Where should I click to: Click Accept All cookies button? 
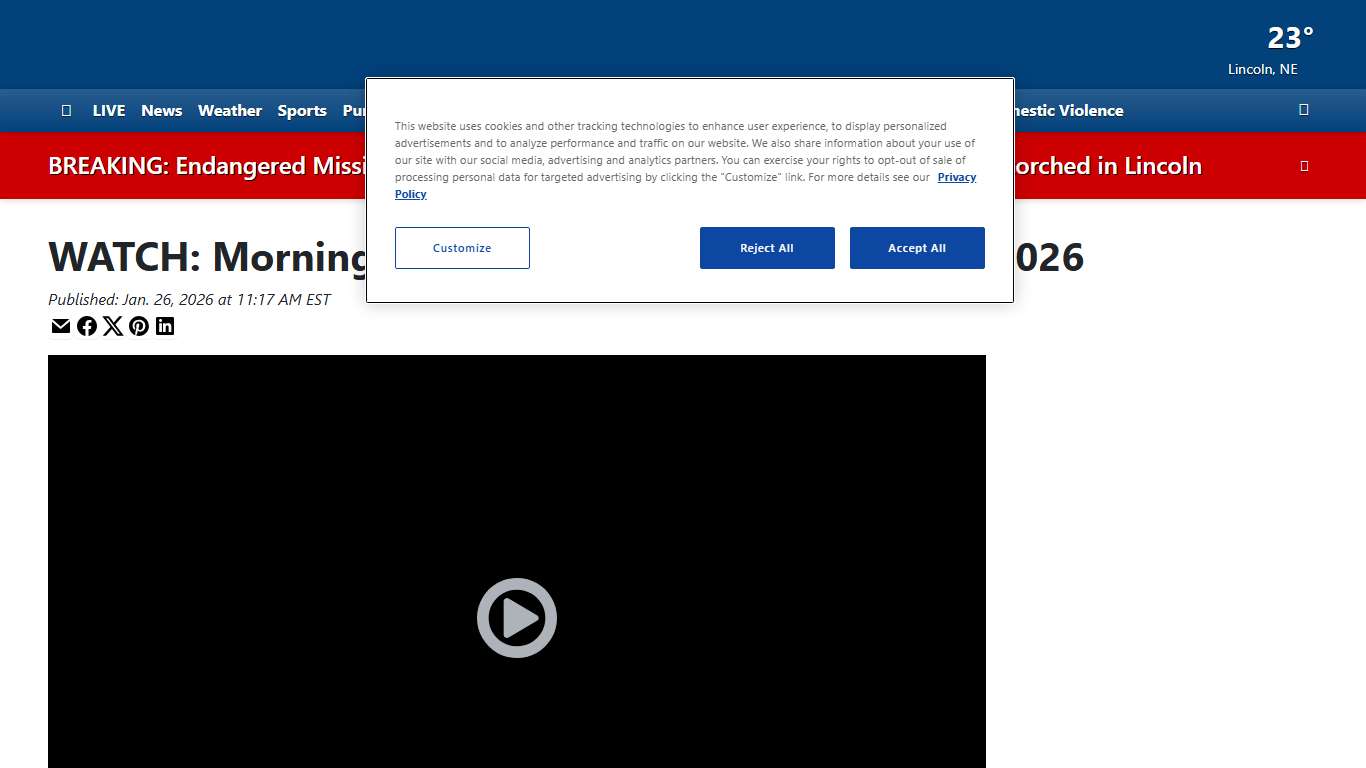917,248
